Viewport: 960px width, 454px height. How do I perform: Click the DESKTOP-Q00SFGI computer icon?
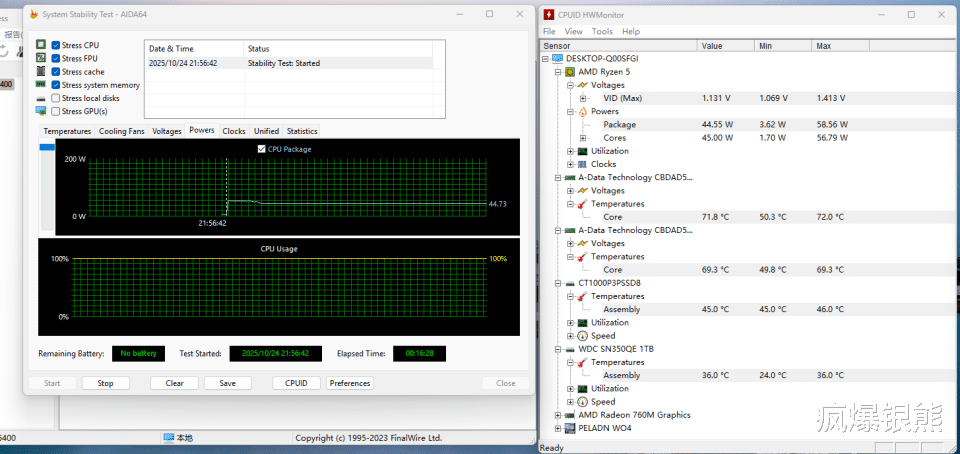[x=558, y=59]
